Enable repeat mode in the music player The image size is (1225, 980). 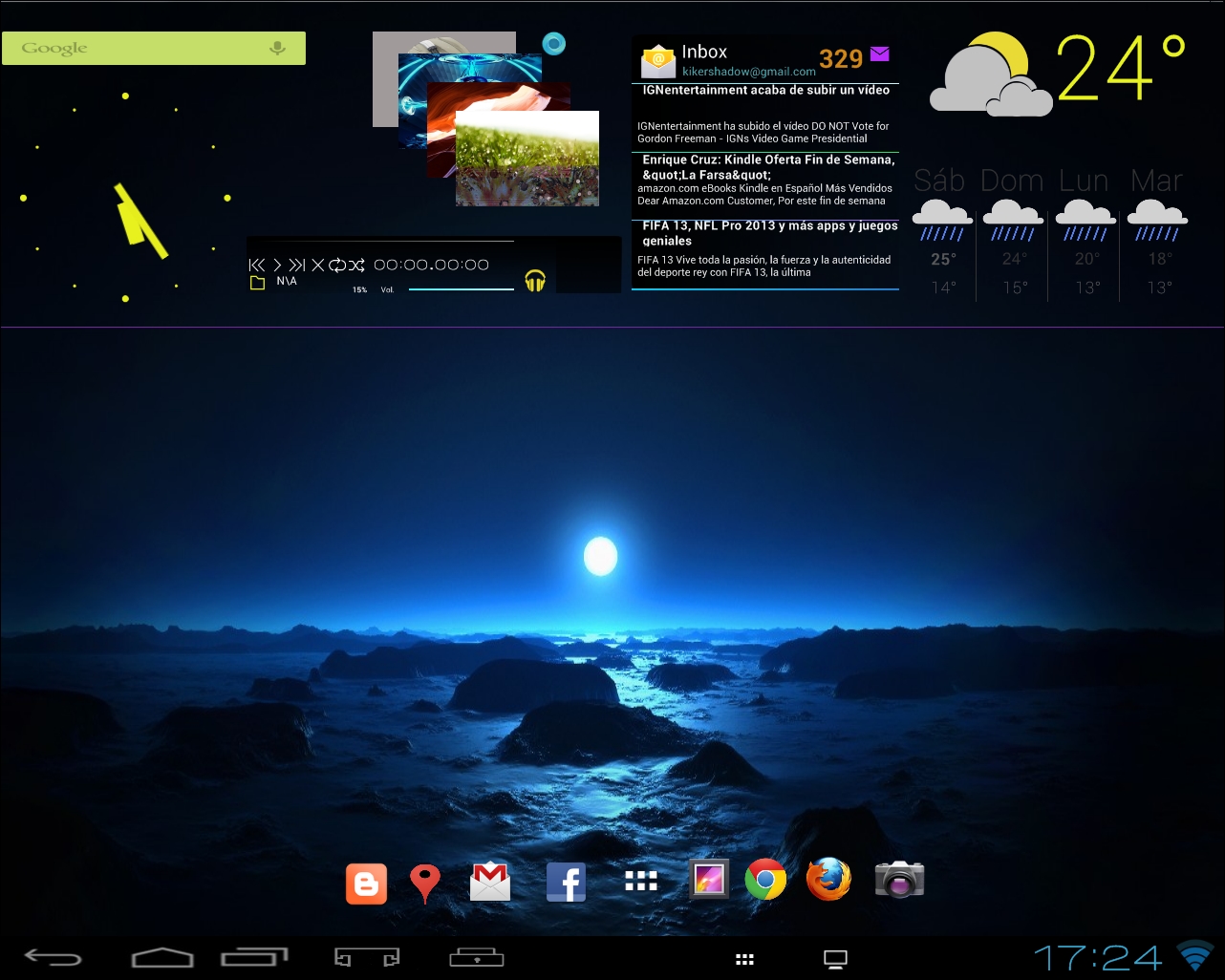[x=336, y=265]
